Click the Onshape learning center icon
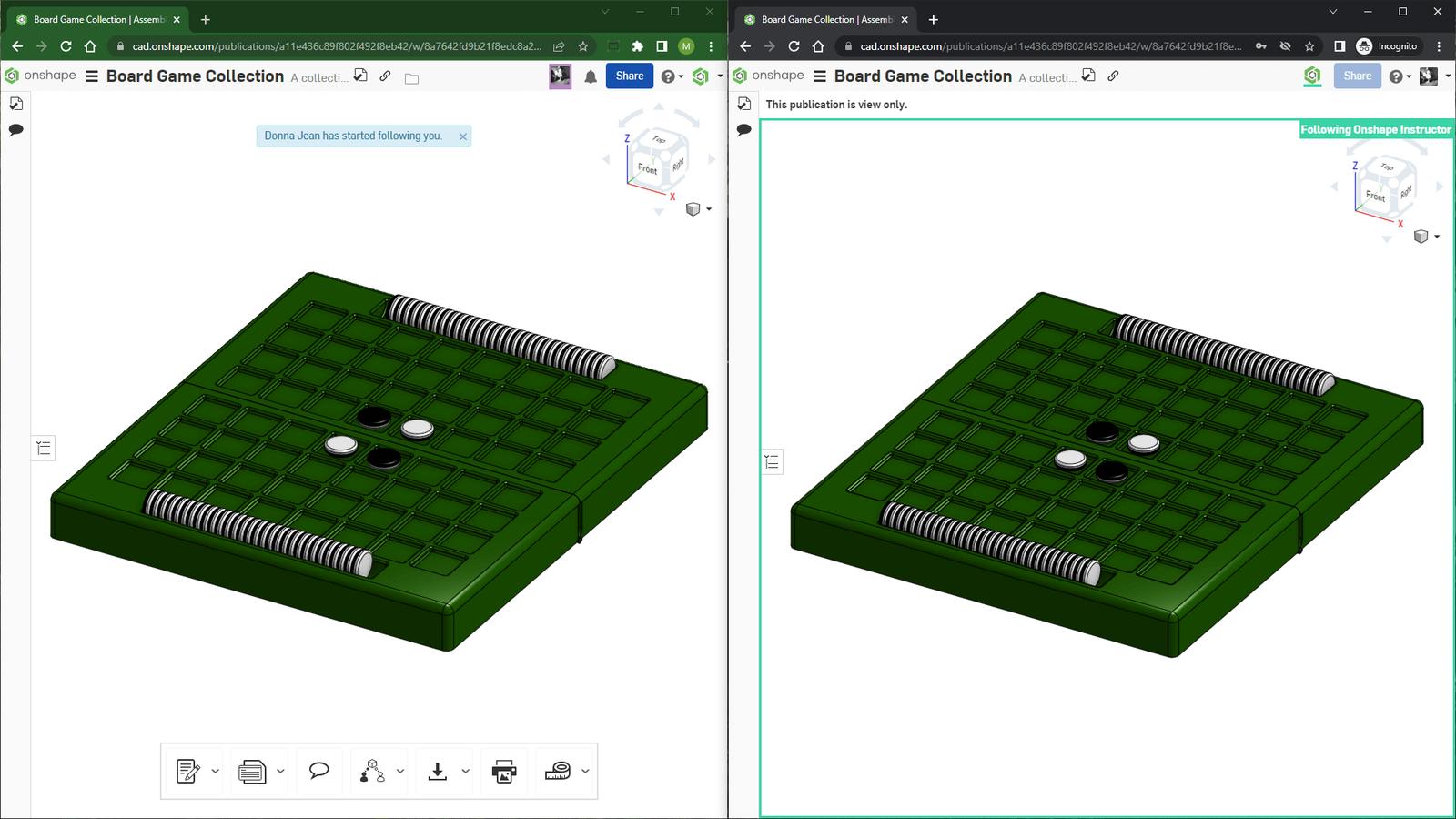The image size is (1456, 819). click(701, 76)
